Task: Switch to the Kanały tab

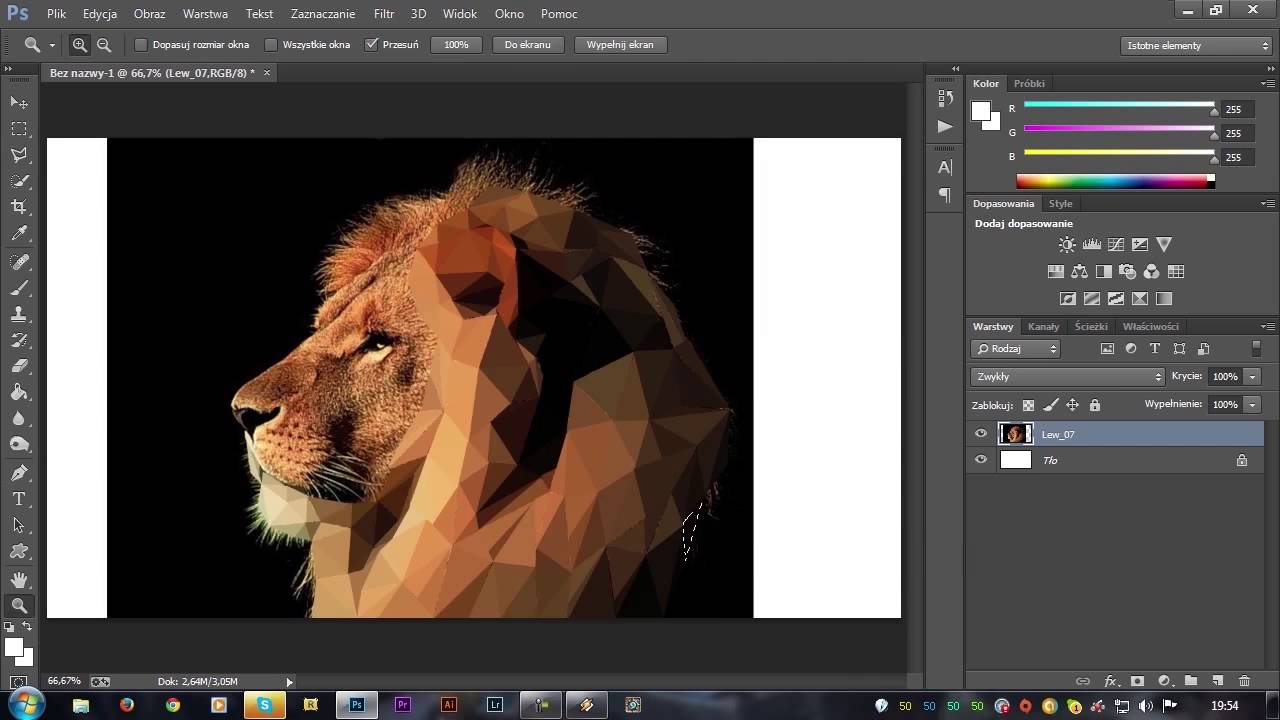Action: (1043, 326)
